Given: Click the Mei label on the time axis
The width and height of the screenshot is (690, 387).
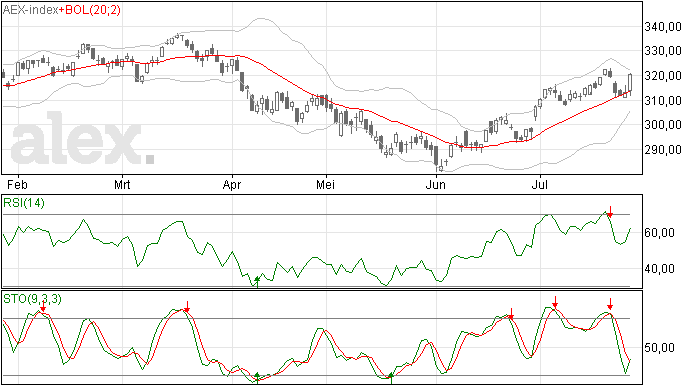Looking at the screenshot, I should pos(325,184).
